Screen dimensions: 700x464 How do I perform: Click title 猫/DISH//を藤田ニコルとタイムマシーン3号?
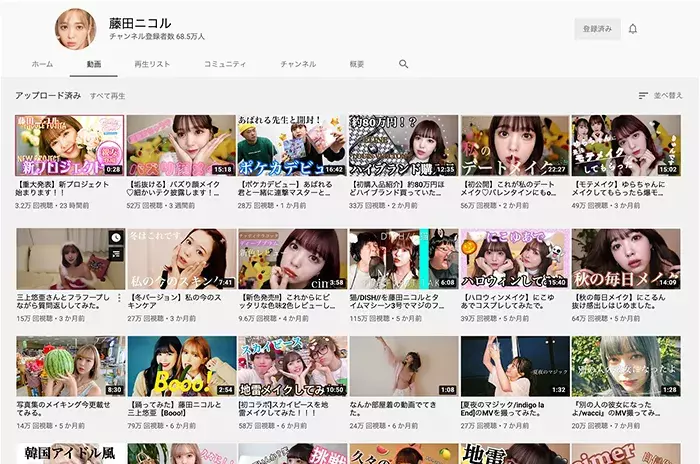pyautogui.click(x=397, y=301)
